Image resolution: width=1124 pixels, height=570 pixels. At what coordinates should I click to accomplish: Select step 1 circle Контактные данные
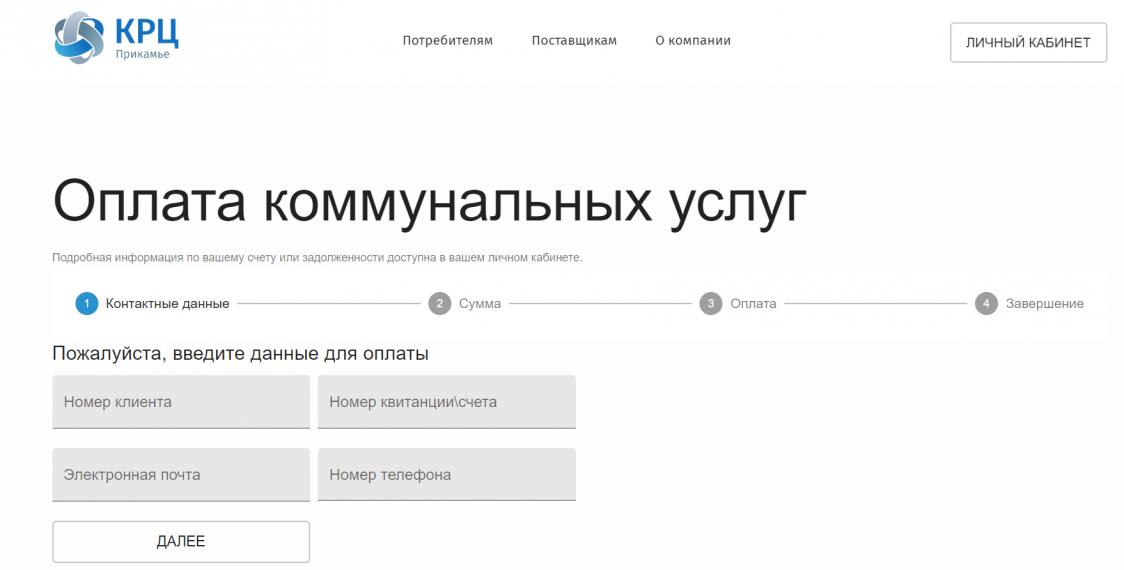click(x=87, y=304)
